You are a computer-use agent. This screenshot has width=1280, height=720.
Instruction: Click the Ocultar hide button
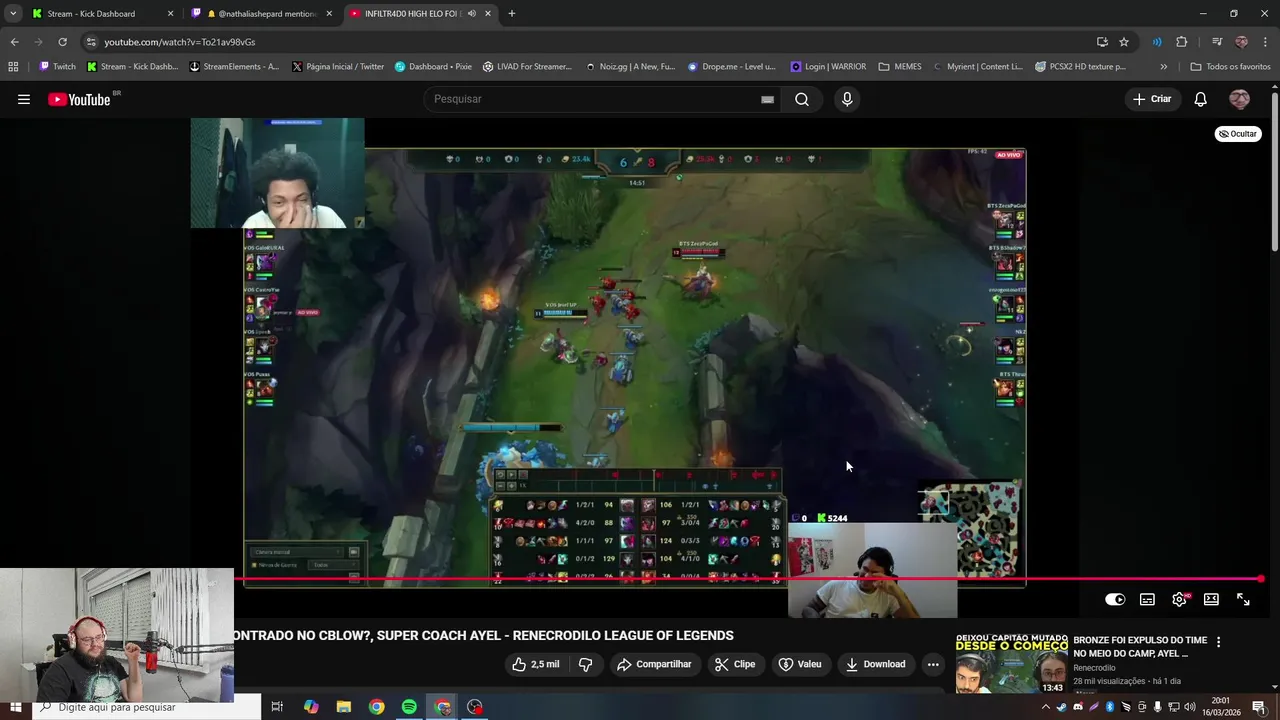coord(1238,134)
